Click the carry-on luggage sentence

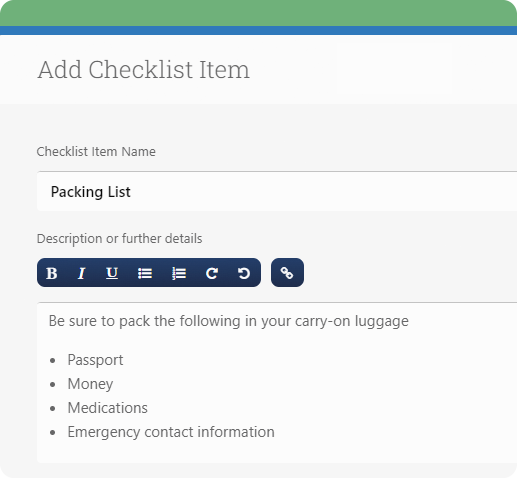click(x=229, y=321)
